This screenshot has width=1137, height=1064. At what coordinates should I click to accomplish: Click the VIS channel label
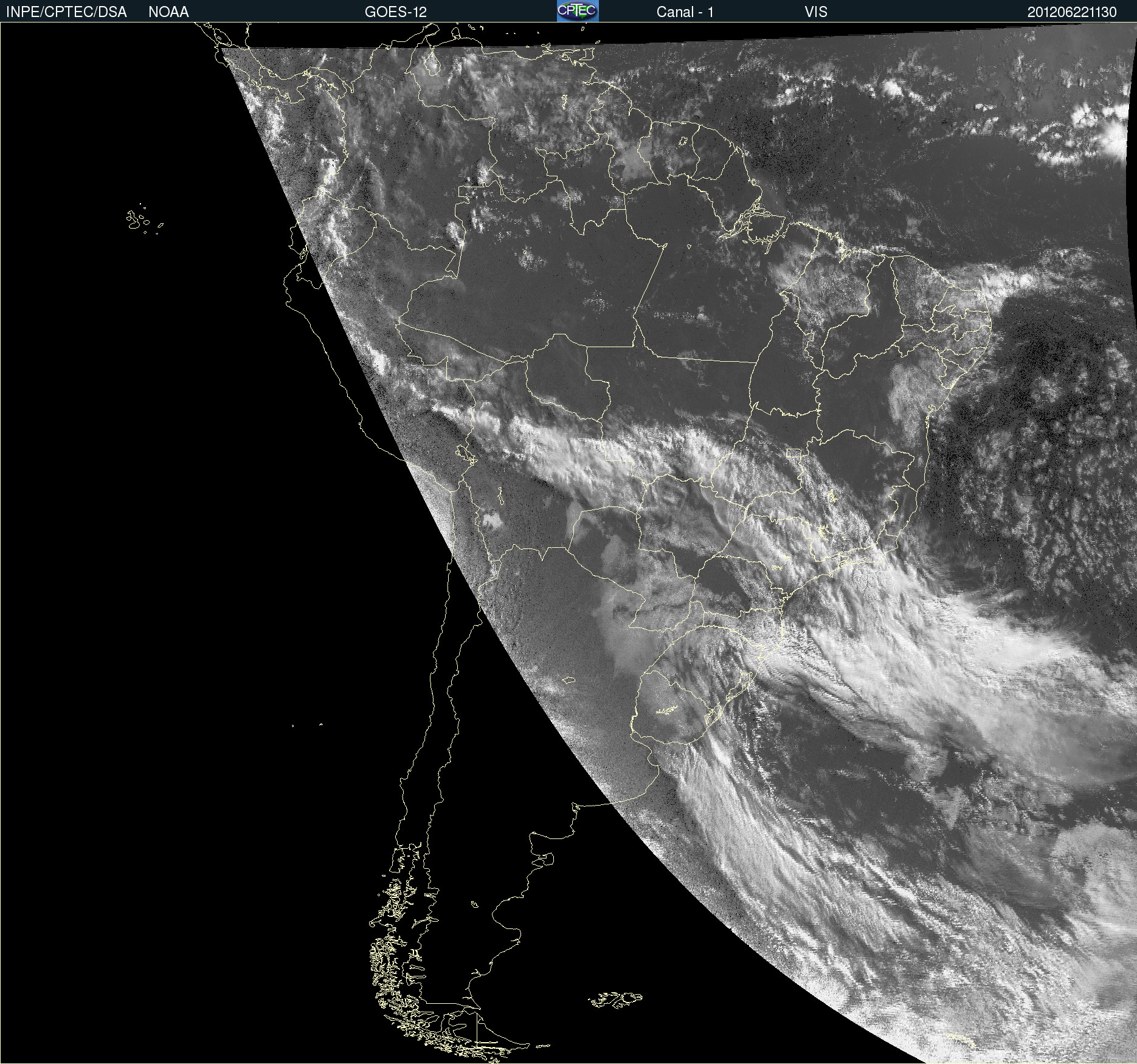point(816,12)
